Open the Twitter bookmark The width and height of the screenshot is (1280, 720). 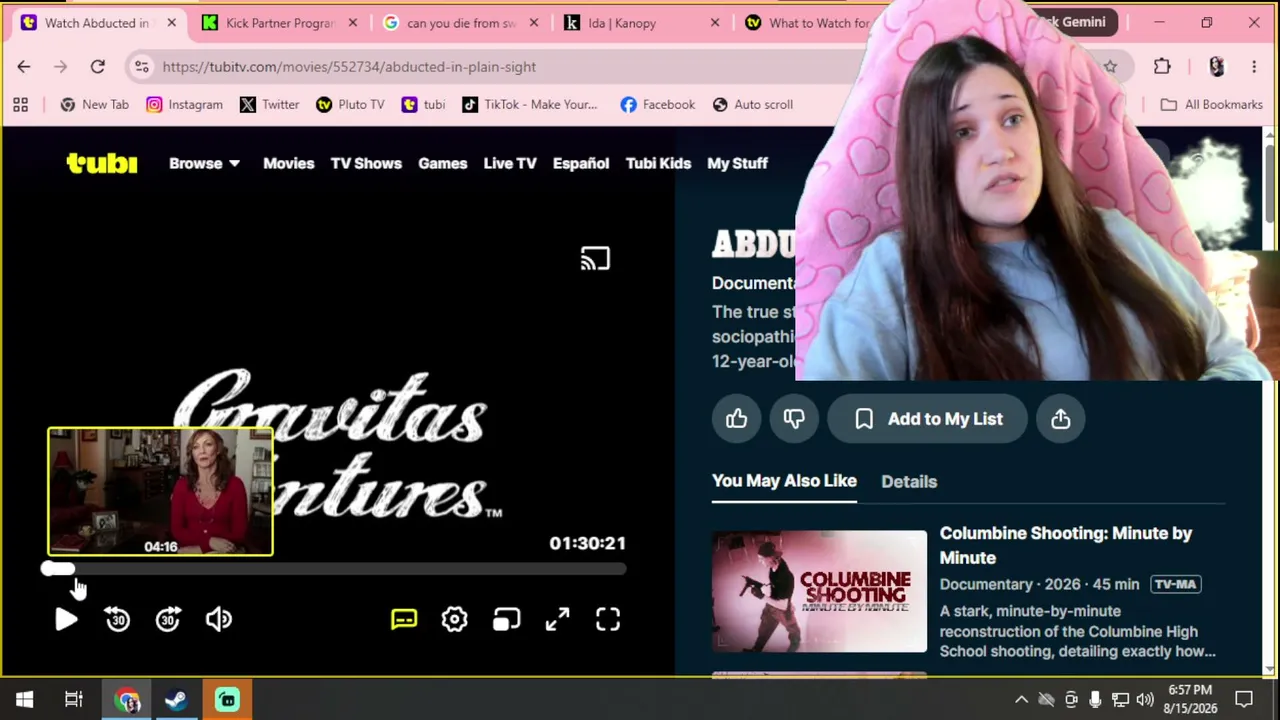[270, 104]
